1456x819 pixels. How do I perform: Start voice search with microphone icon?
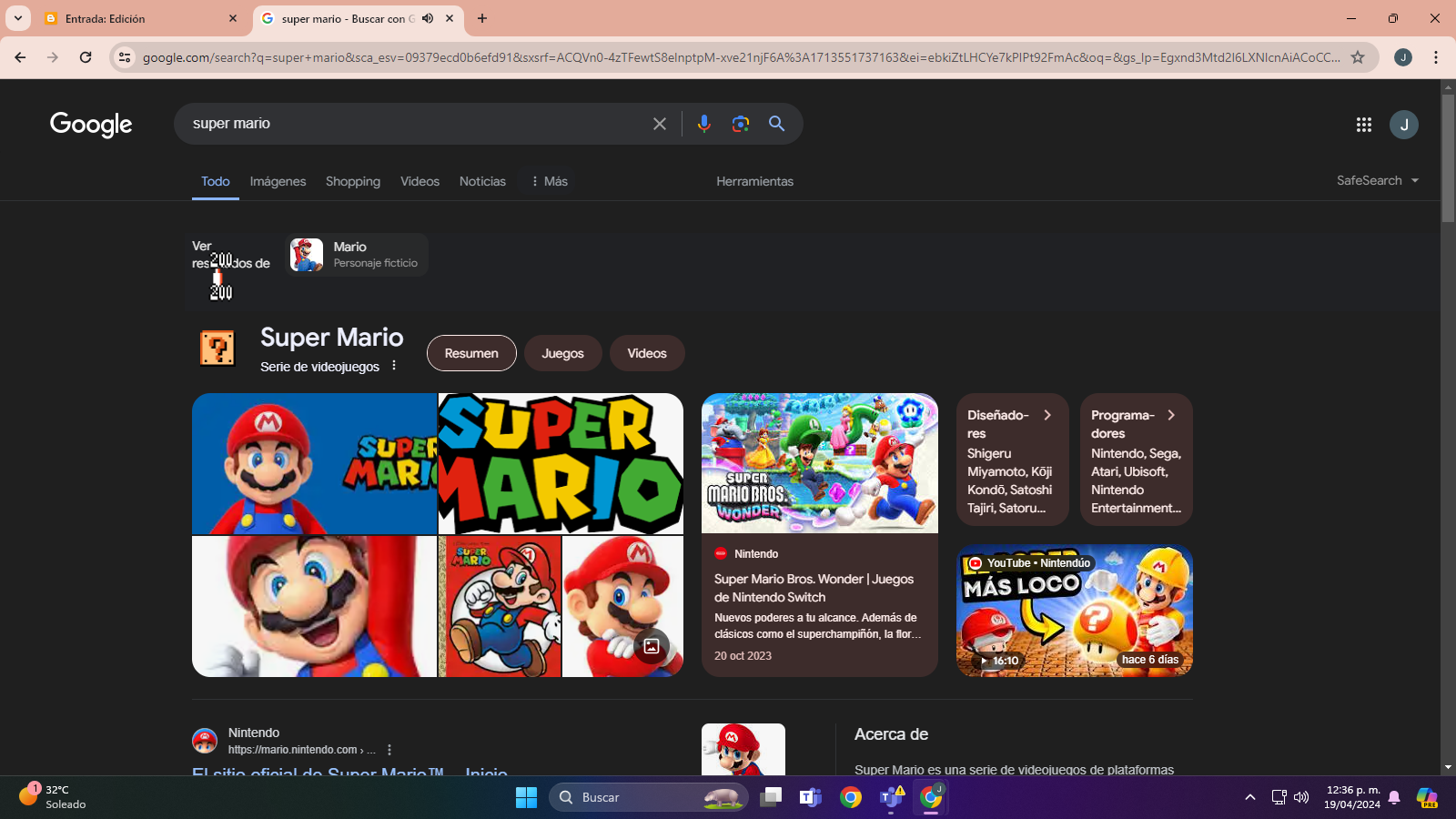[x=703, y=124]
